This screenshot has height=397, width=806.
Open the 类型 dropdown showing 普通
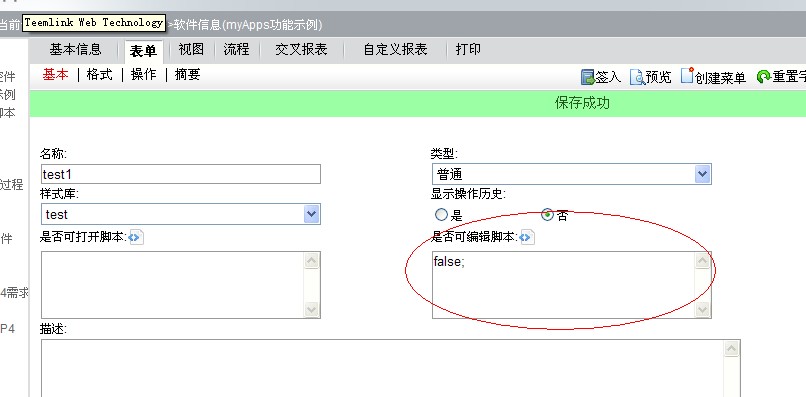[x=572, y=174]
